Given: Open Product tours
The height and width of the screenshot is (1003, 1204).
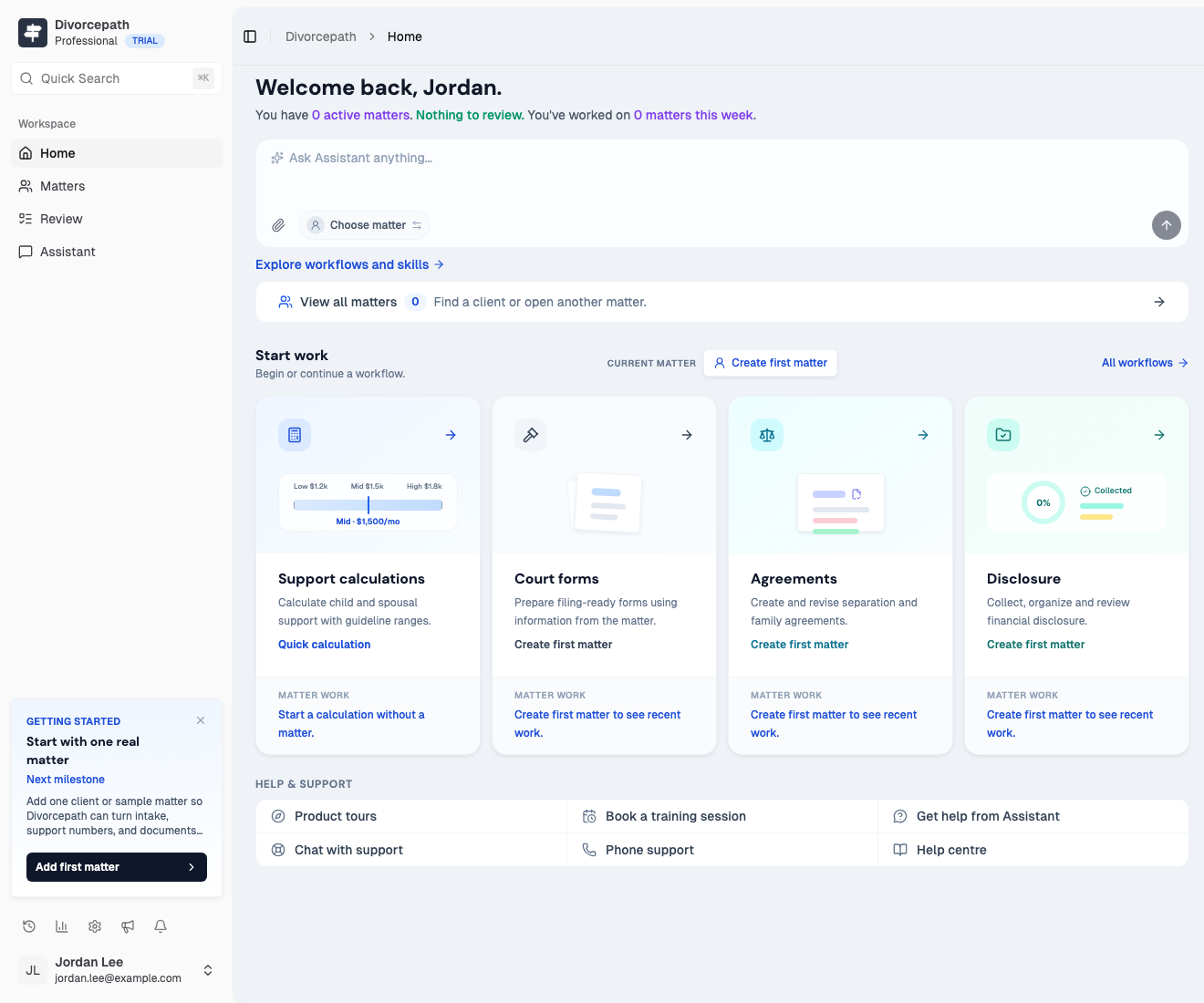Looking at the screenshot, I should (x=411, y=816).
